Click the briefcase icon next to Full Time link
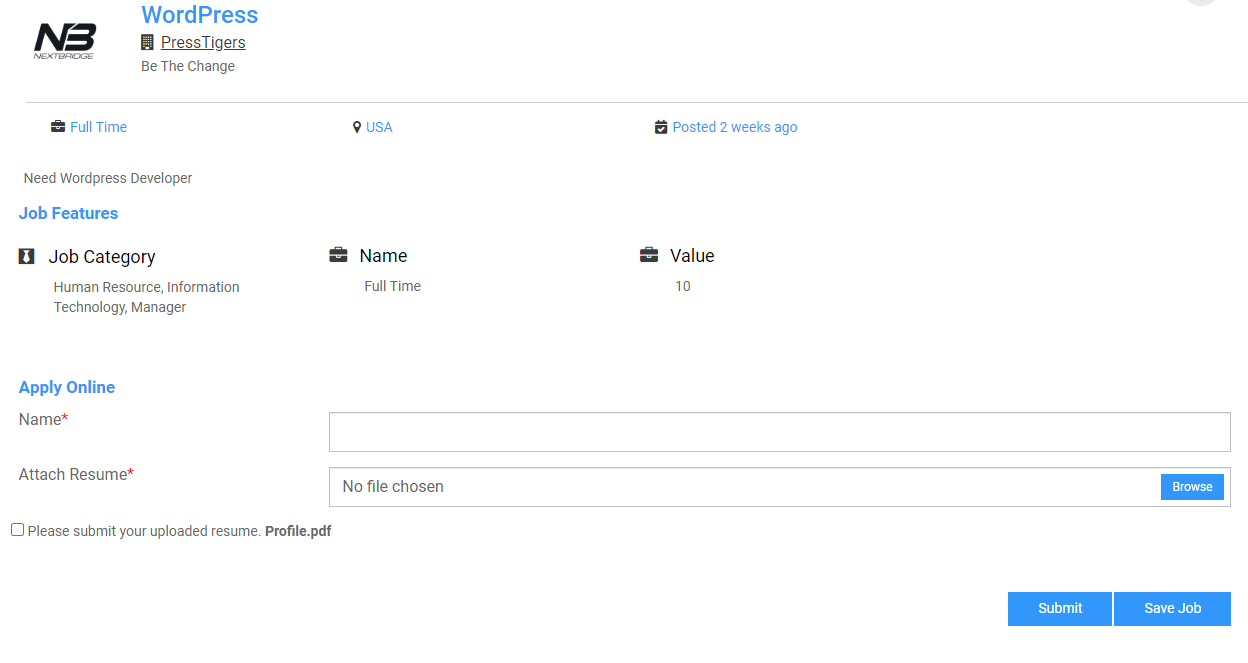Screen dimensions: 1248x663 58,127
